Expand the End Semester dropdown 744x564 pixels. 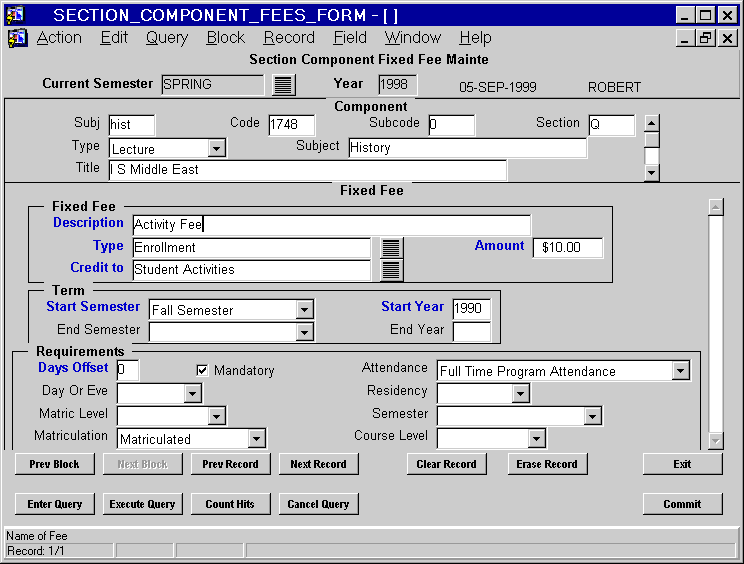pyautogui.click(x=304, y=332)
